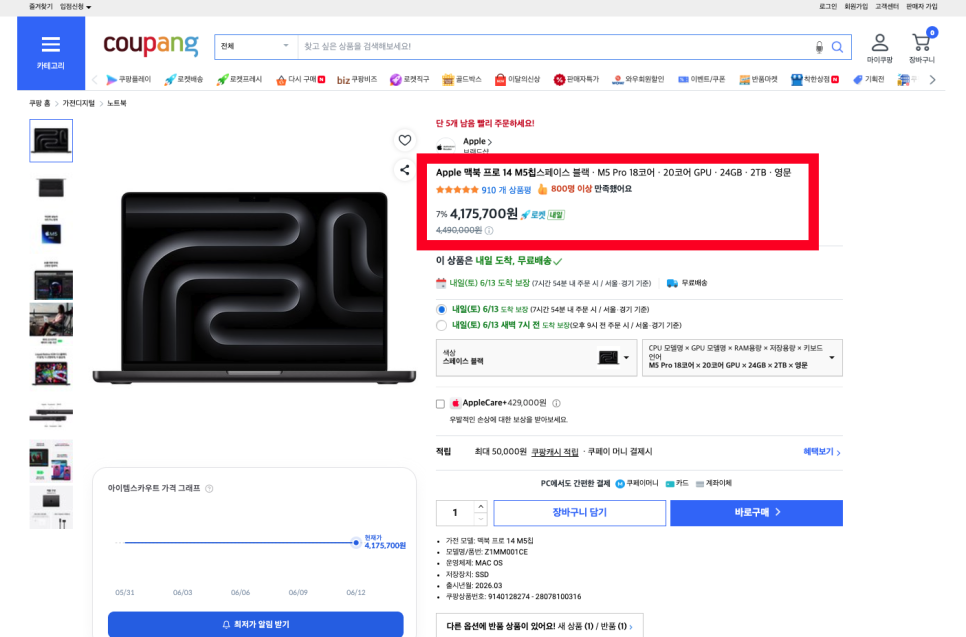Click the microphone voice search icon
The width and height of the screenshot is (966, 637).
pos(819,47)
